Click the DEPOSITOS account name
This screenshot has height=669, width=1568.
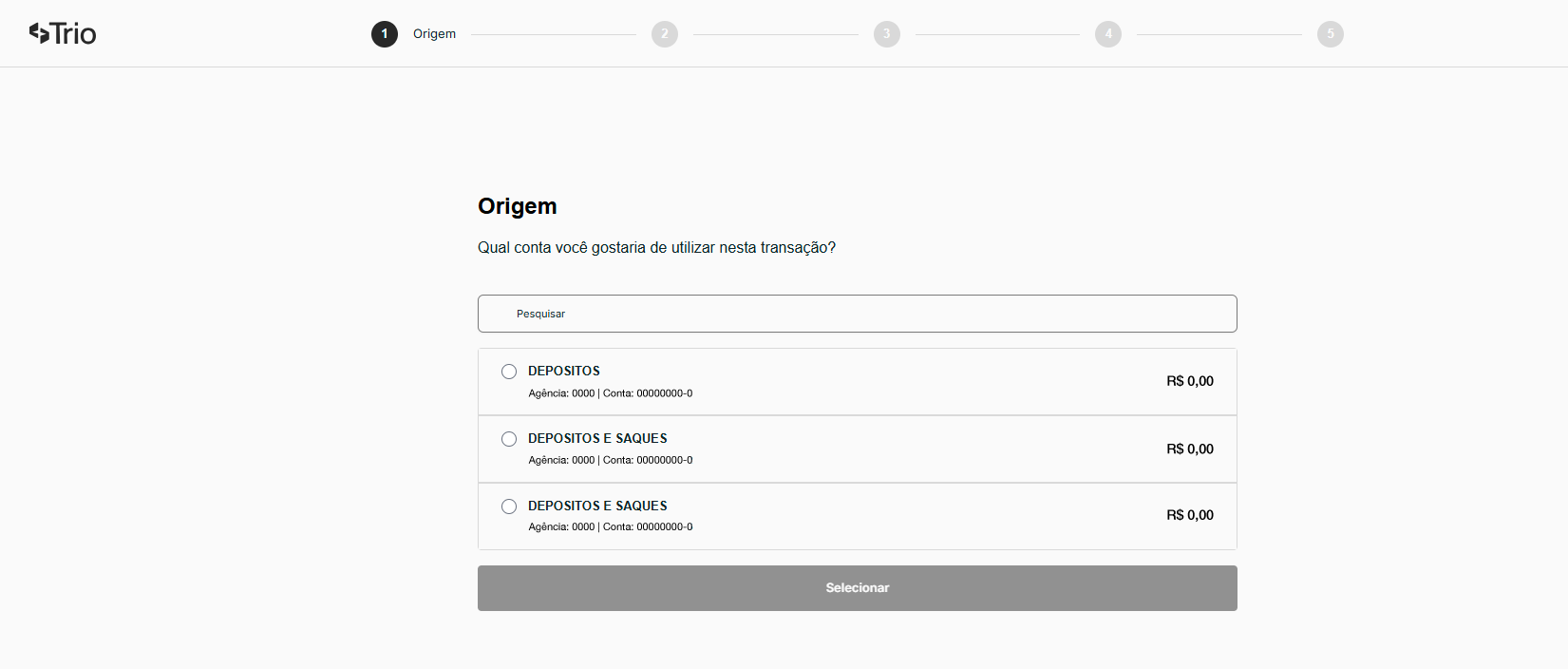(x=564, y=372)
